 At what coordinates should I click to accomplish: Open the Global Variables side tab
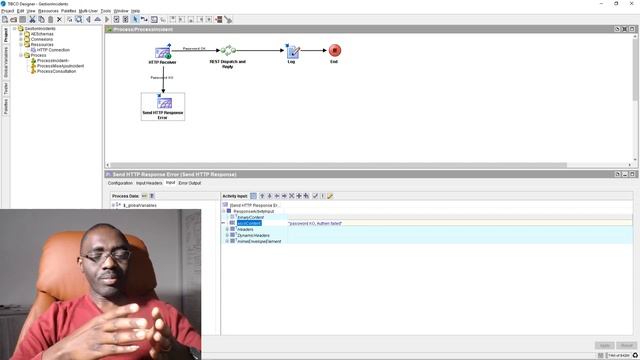(6, 62)
